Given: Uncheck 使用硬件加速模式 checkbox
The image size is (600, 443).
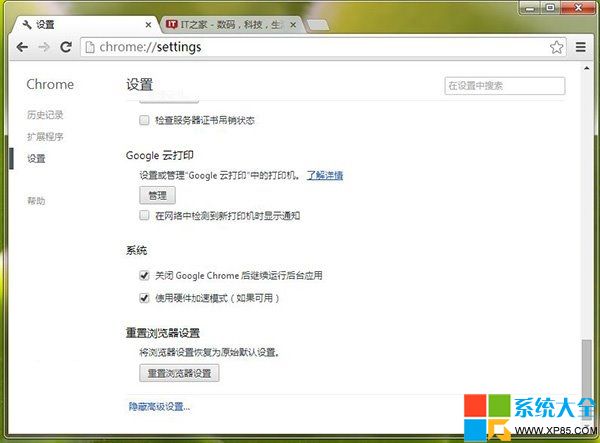Looking at the screenshot, I should pyautogui.click(x=144, y=298).
